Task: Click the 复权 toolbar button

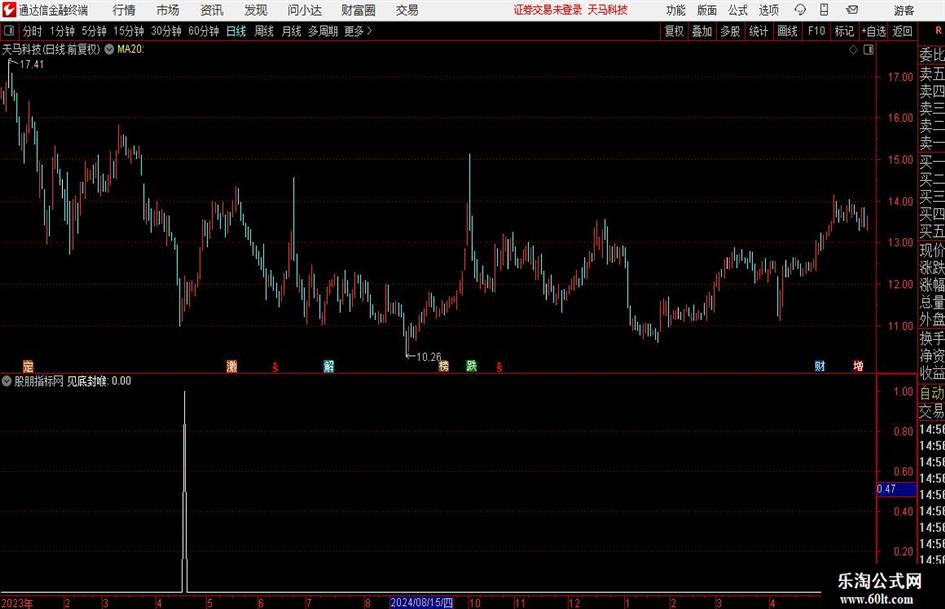Action: 674,31
